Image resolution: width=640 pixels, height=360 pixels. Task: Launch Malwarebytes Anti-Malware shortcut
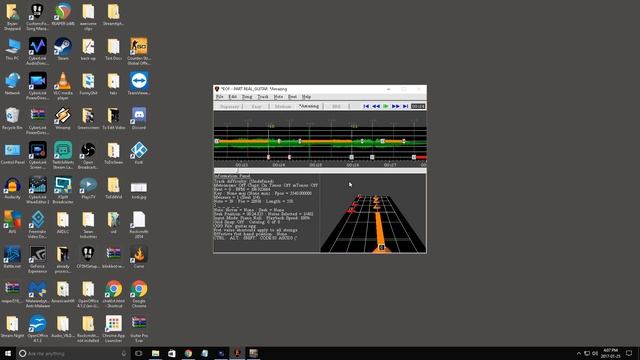[x=37, y=294]
